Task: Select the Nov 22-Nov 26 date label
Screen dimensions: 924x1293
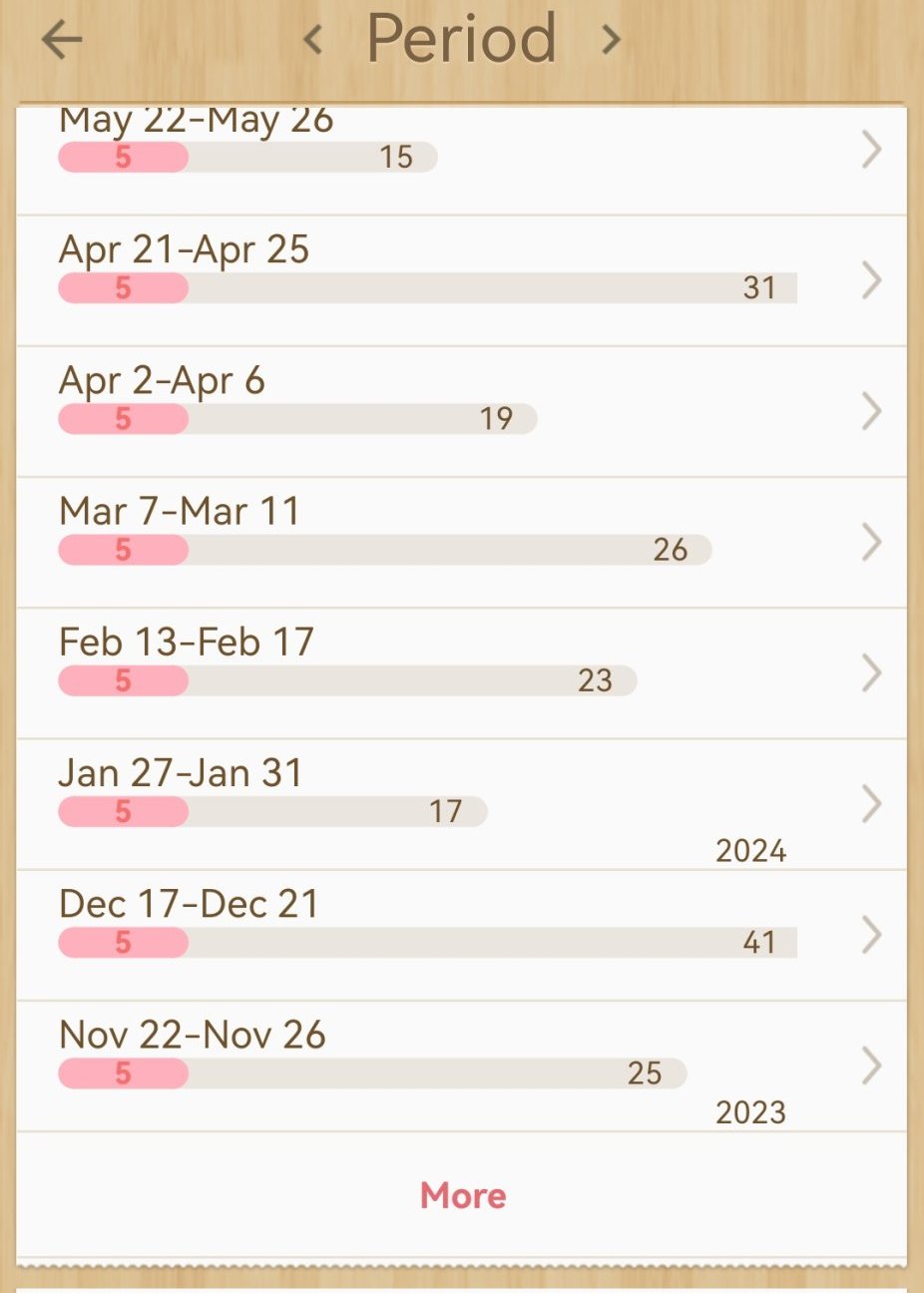Action: 193,1035
